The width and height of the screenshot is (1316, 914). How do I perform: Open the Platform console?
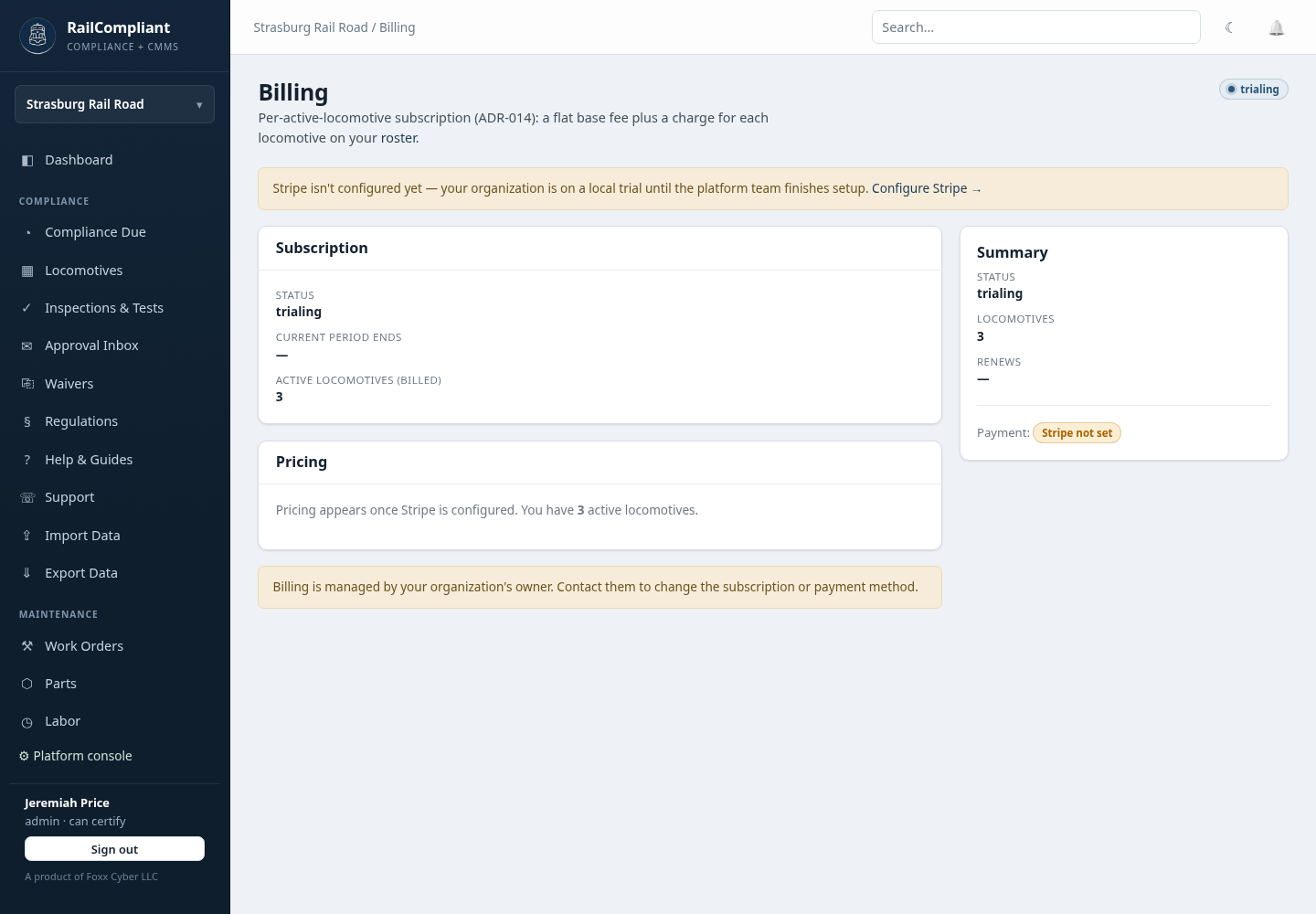coord(76,756)
